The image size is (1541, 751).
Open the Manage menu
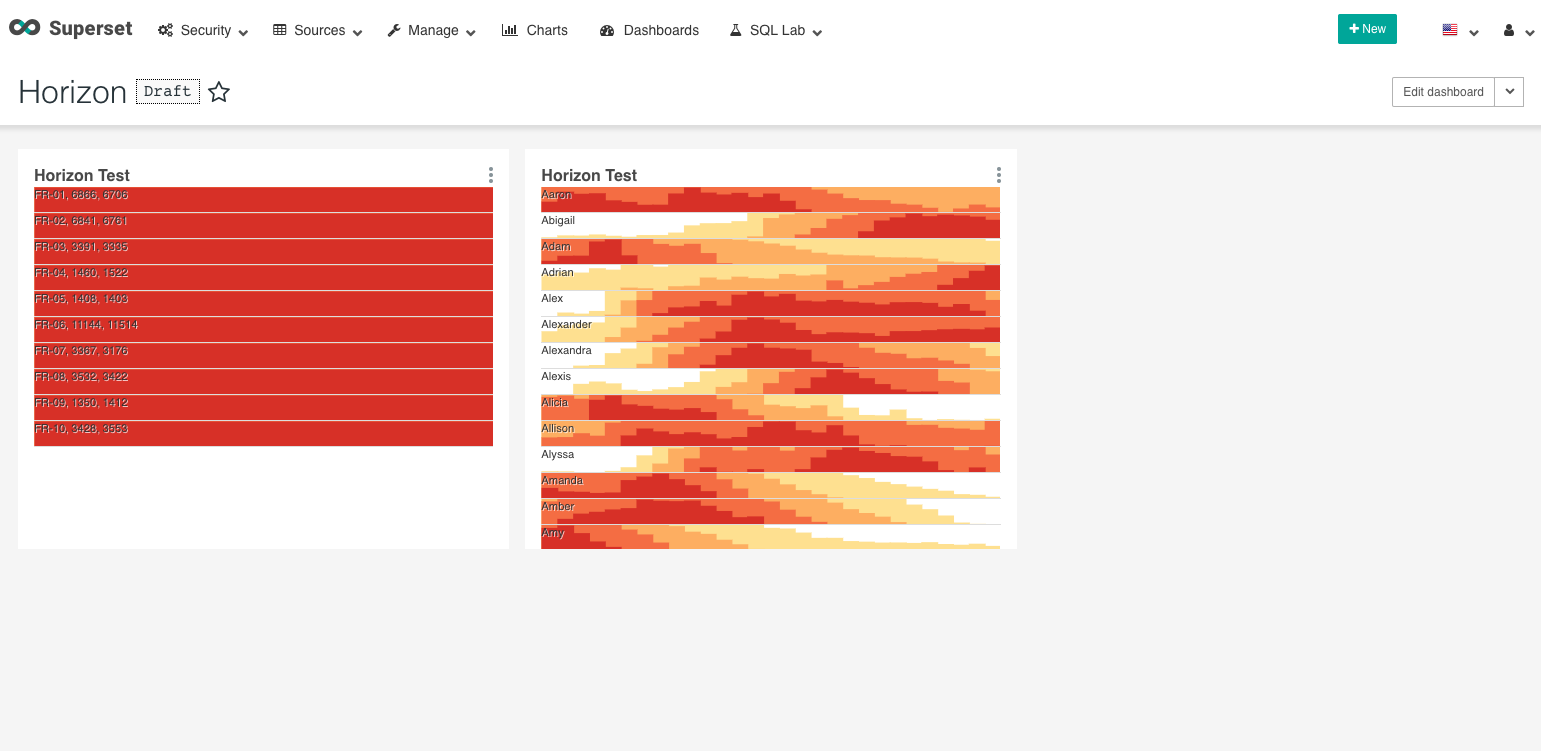pos(432,30)
